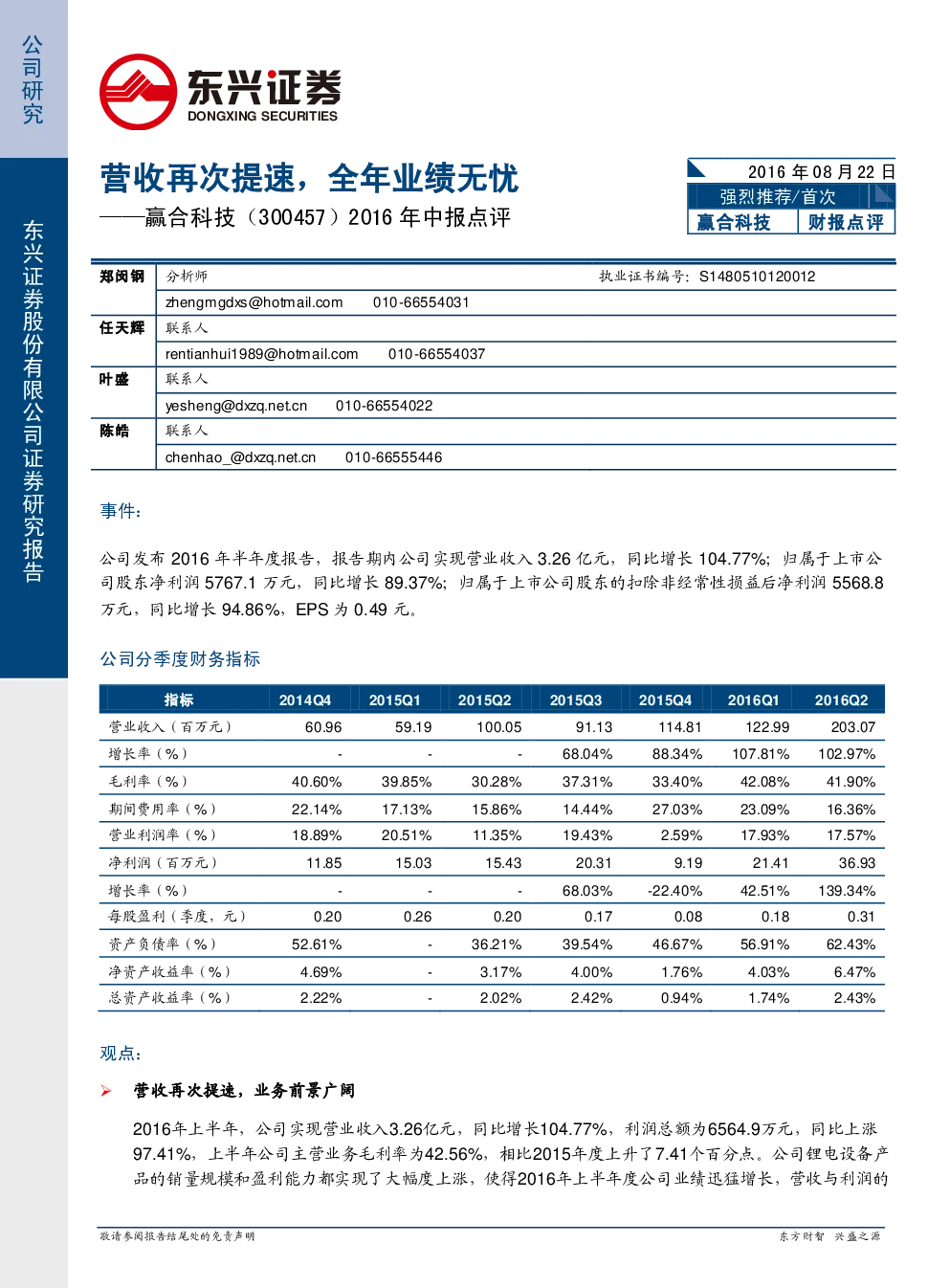Image resolution: width=950 pixels, height=1288 pixels.
Task: Click the 事件: section heading
Action: pos(122,511)
